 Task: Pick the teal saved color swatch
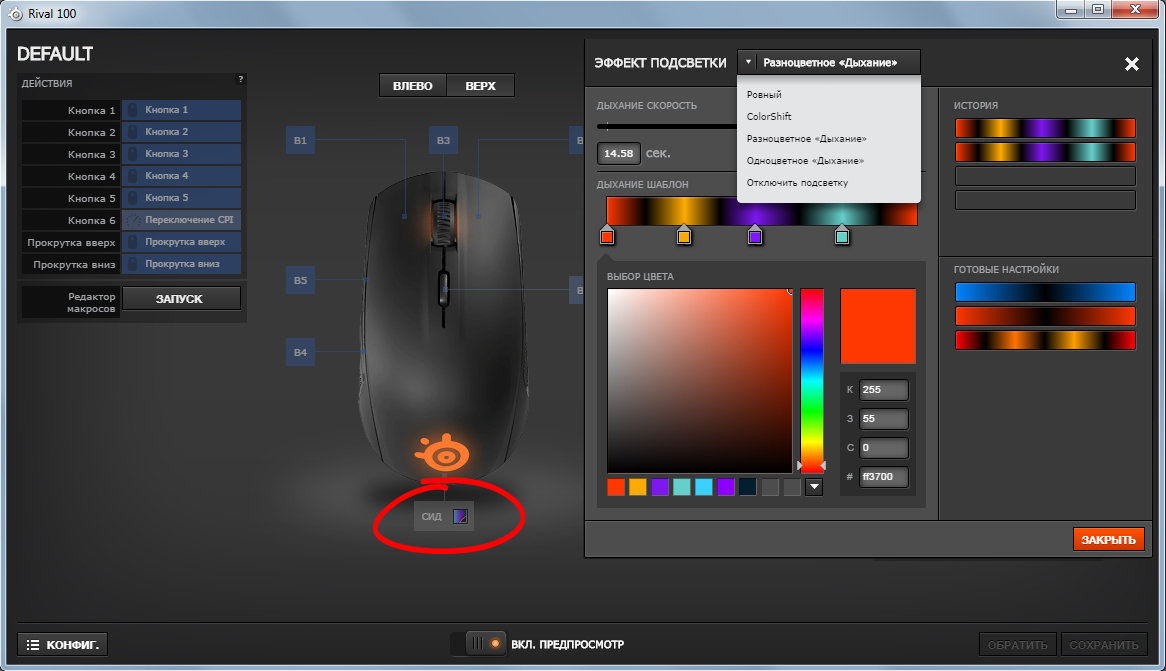tap(682, 487)
